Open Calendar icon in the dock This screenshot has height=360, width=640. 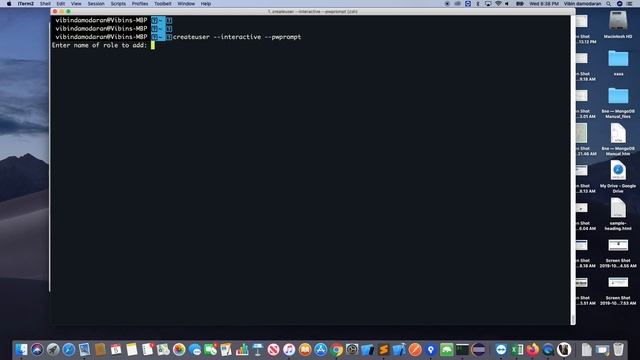coord(116,349)
